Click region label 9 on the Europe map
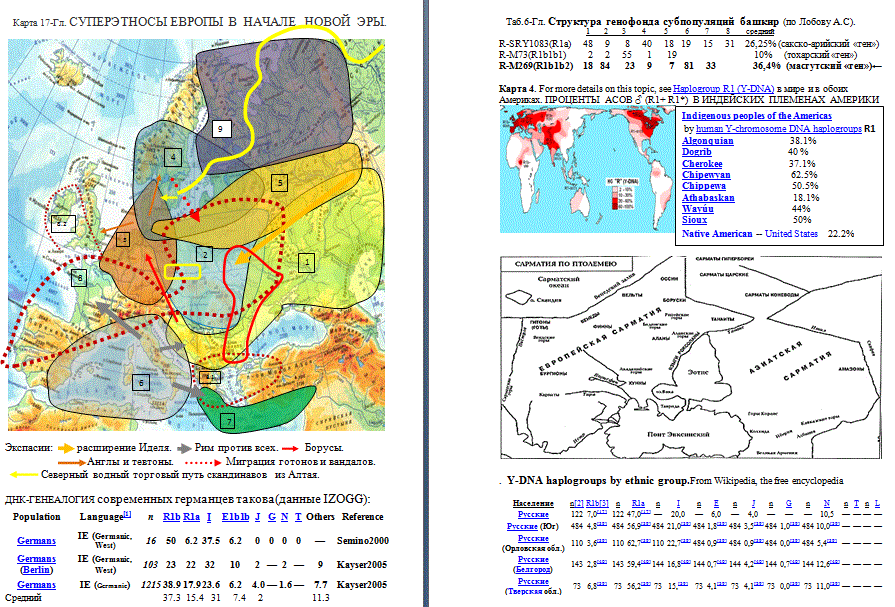895x607 pixels. pos(220,129)
